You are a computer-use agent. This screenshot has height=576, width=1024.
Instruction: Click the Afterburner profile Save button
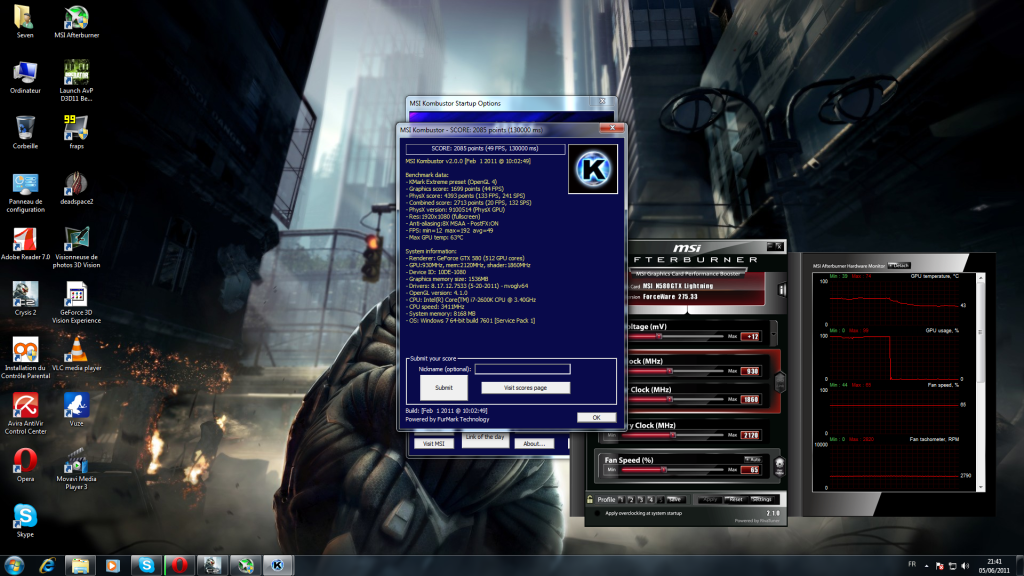pos(675,500)
